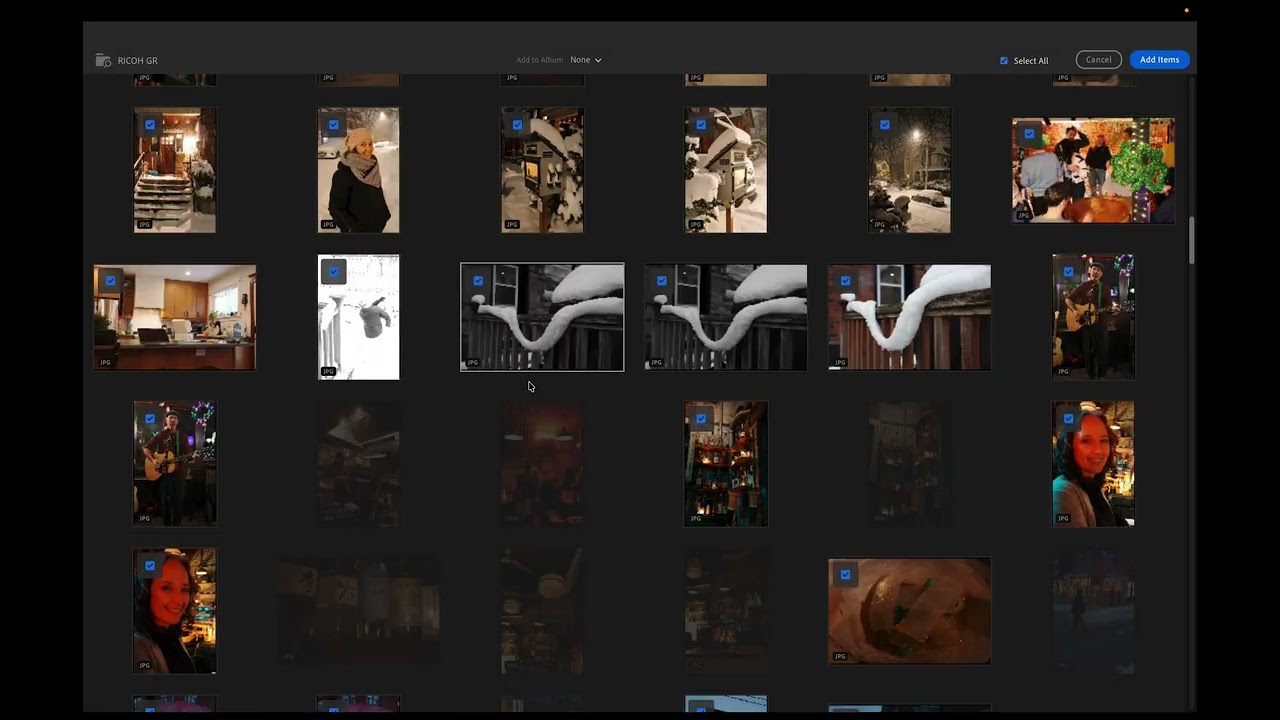This screenshot has height=720, width=1280.
Task: Select the red-lit smiling woman thumbnail
Action: pyautogui.click(x=175, y=611)
